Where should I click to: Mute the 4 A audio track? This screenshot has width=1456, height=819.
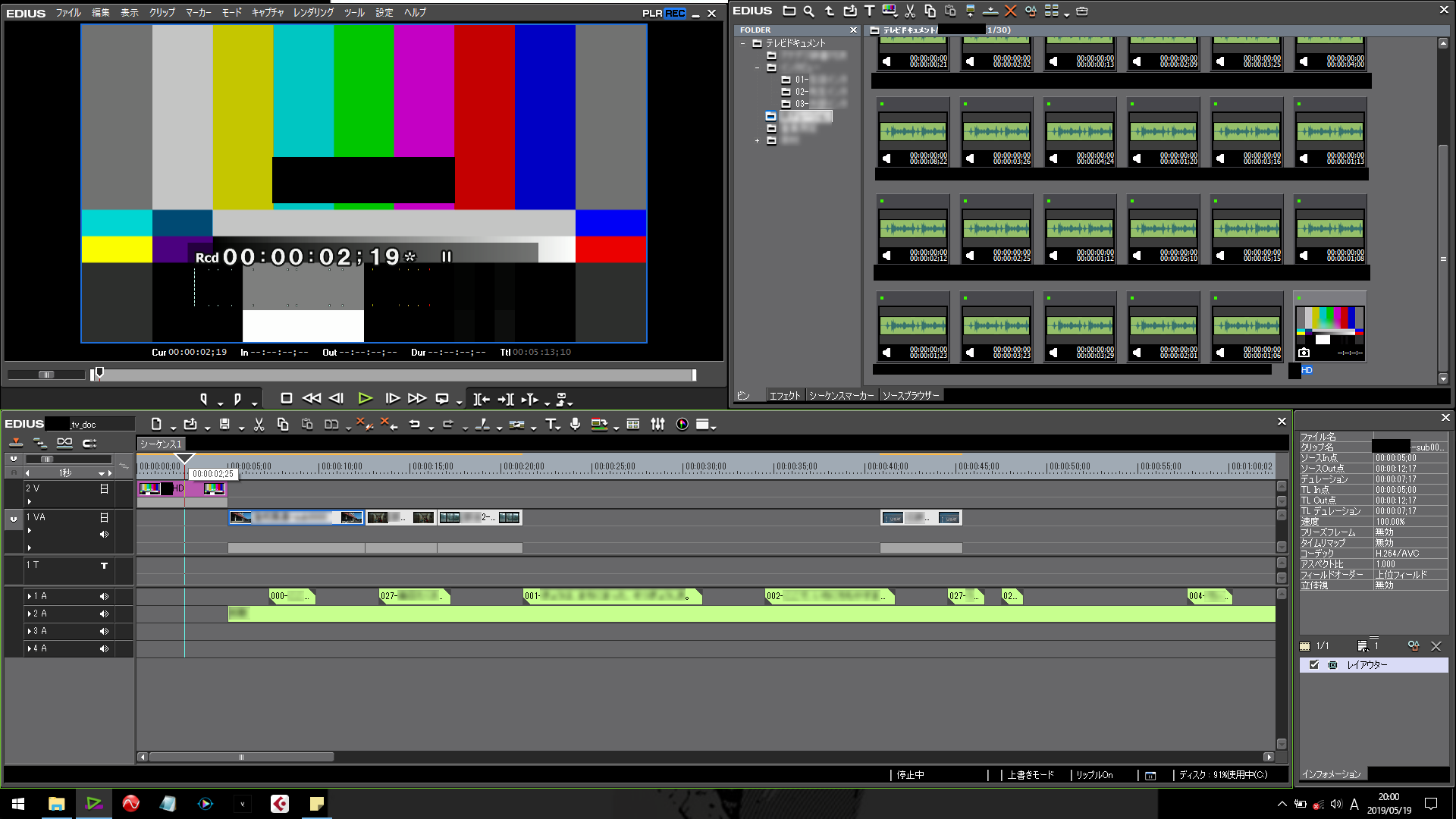click(104, 649)
